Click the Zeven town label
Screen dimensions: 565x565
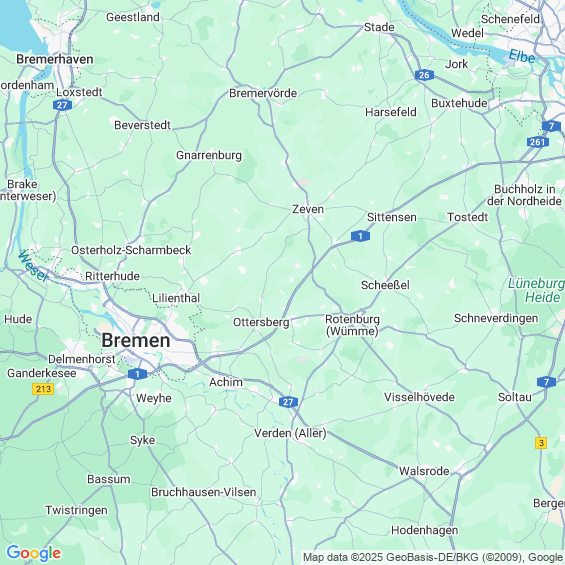(x=308, y=209)
